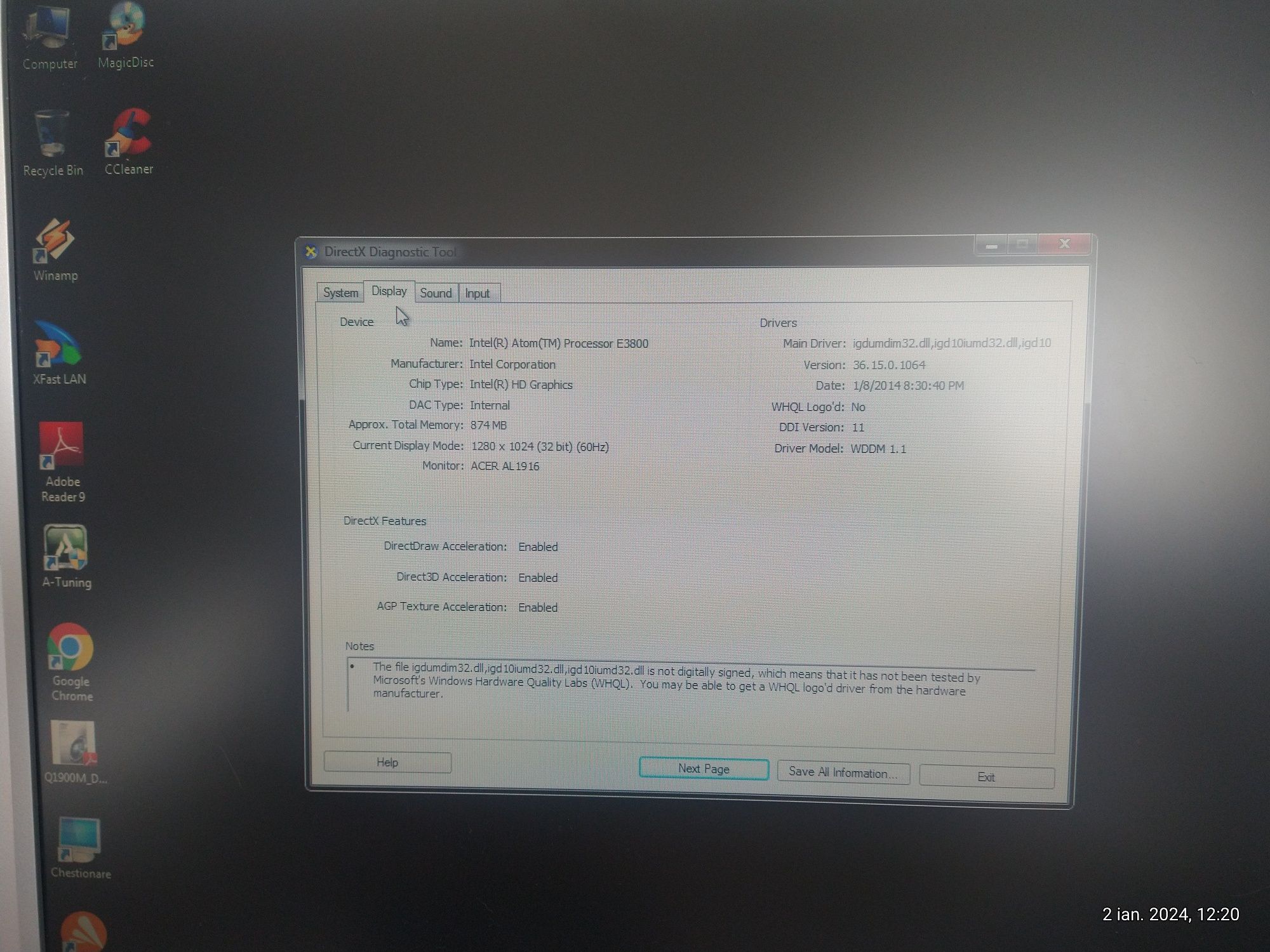Click Next Page button
Image resolution: width=1270 pixels, height=952 pixels.
(702, 768)
